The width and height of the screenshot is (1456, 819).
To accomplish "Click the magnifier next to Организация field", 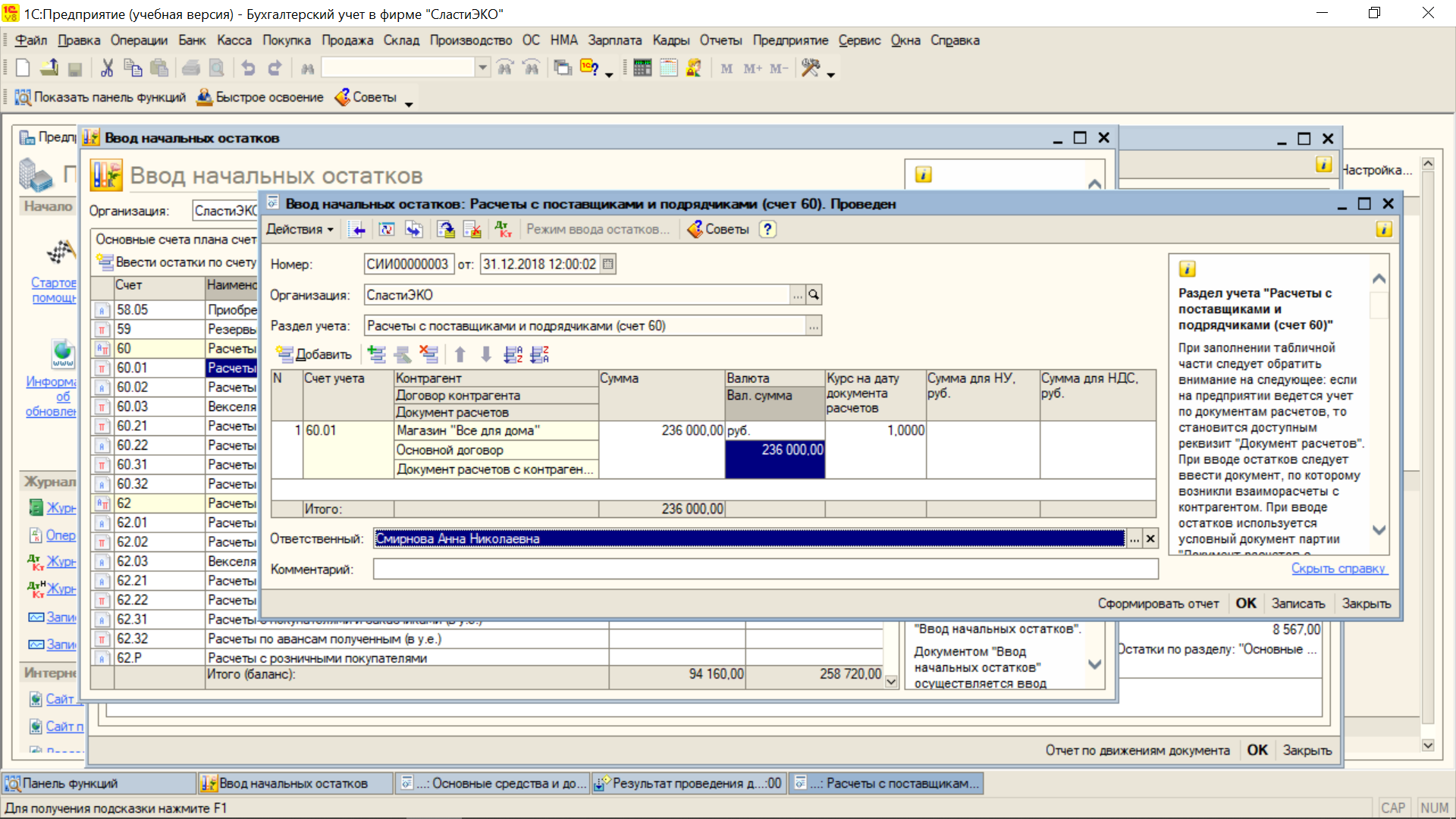I will tap(814, 295).
